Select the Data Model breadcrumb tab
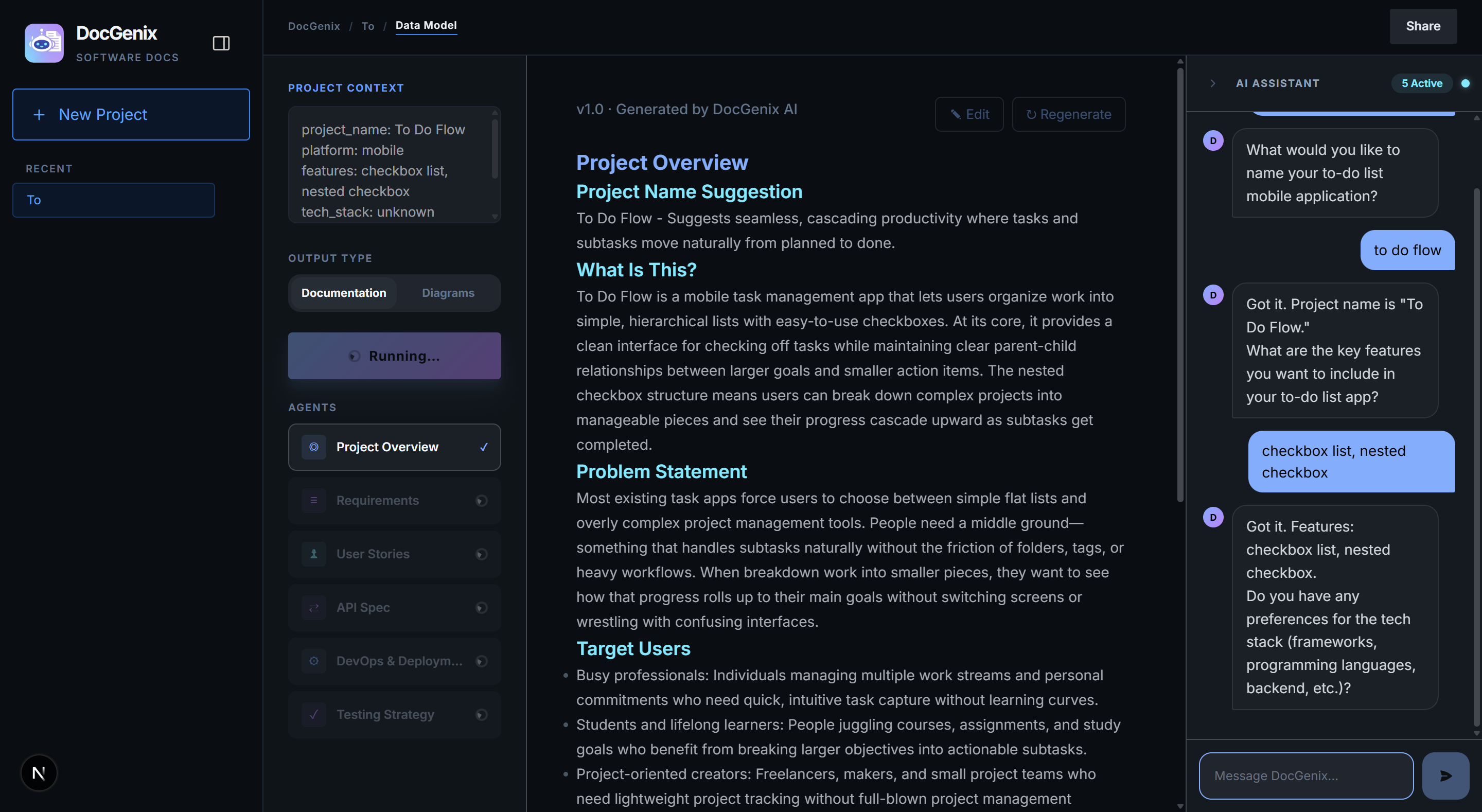Screen dimensions: 1482x812 pyautogui.click(x=426, y=25)
